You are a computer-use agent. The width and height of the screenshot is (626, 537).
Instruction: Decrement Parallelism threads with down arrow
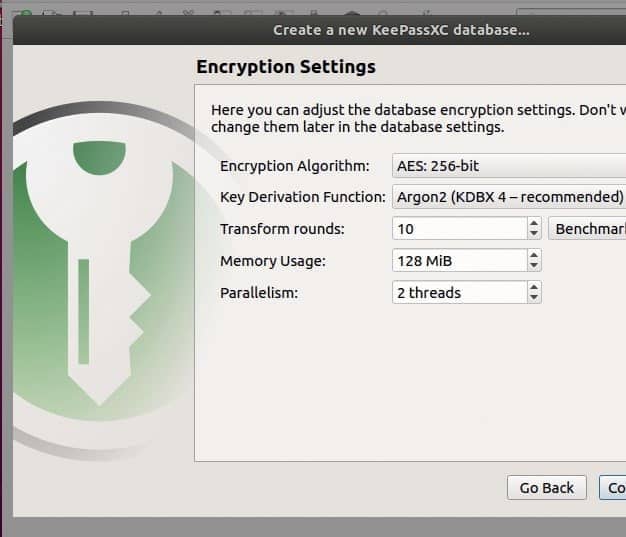click(534, 297)
